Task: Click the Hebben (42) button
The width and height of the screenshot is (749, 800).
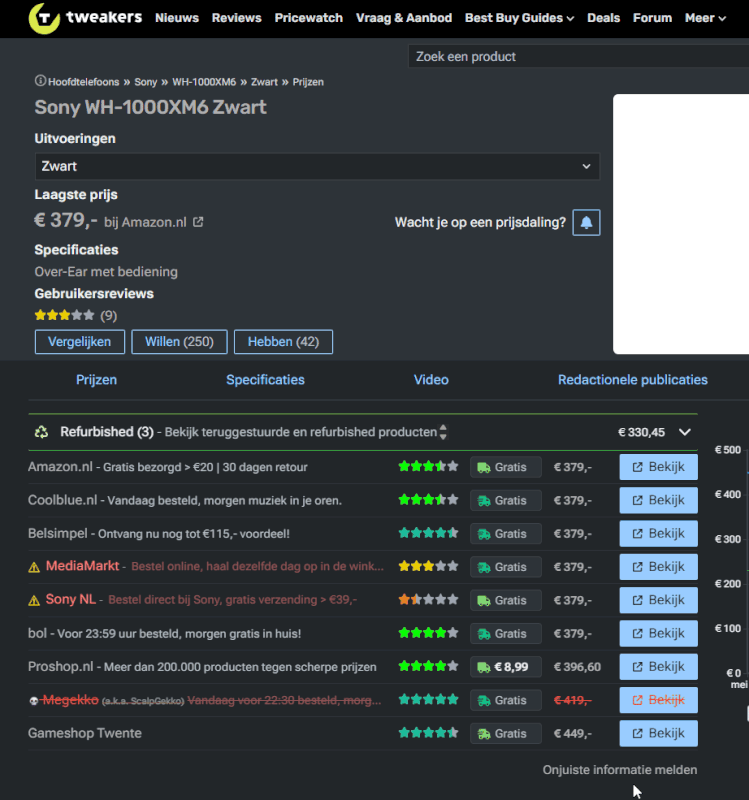Action: (283, 342)
